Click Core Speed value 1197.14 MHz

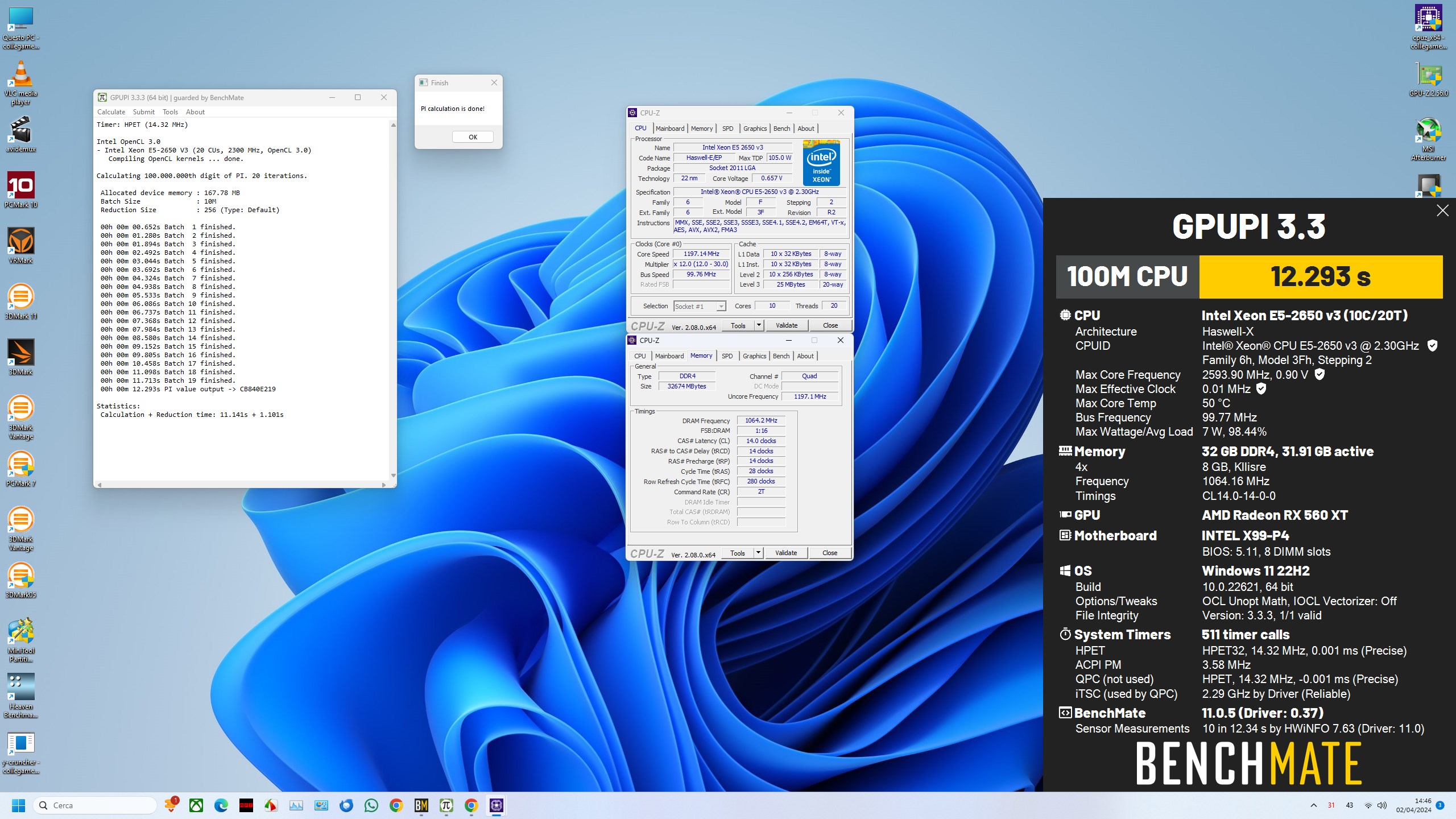tap(701, 254)
